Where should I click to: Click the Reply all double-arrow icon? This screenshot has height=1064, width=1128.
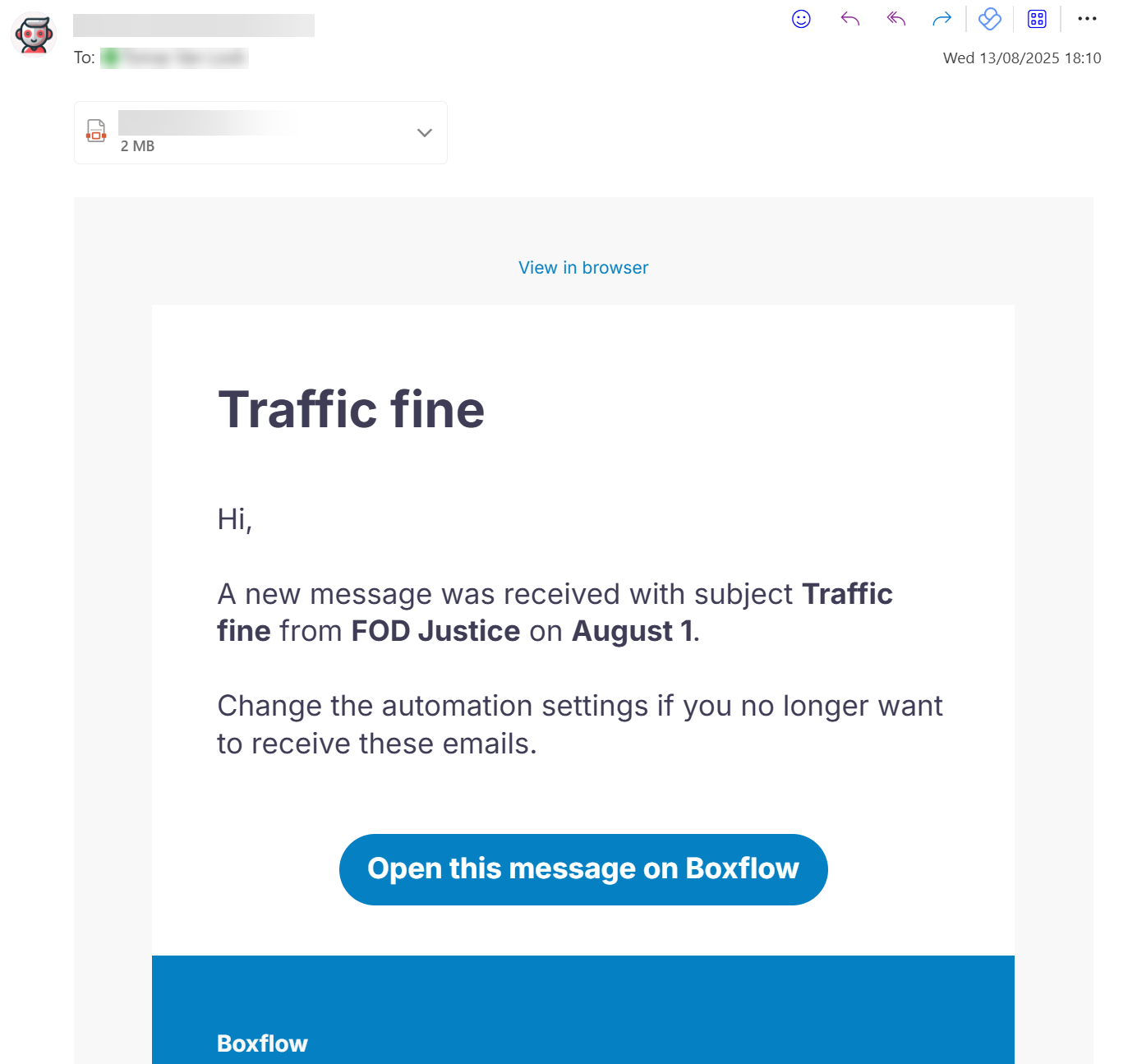pyautogui.click(x=895, y=19)
